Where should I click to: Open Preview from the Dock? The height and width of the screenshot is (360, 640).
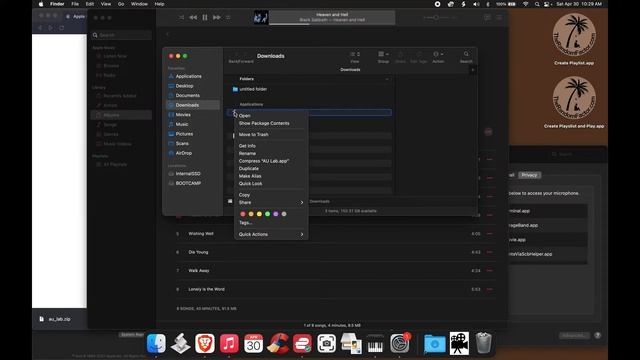(x=351, y=343)
